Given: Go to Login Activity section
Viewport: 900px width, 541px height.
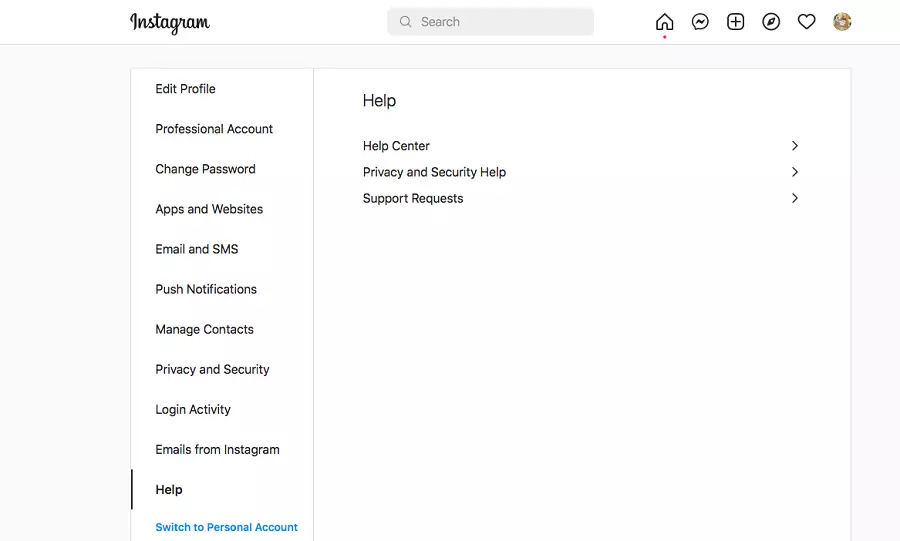Looking at the screenshot, I should tap(193, 409).
